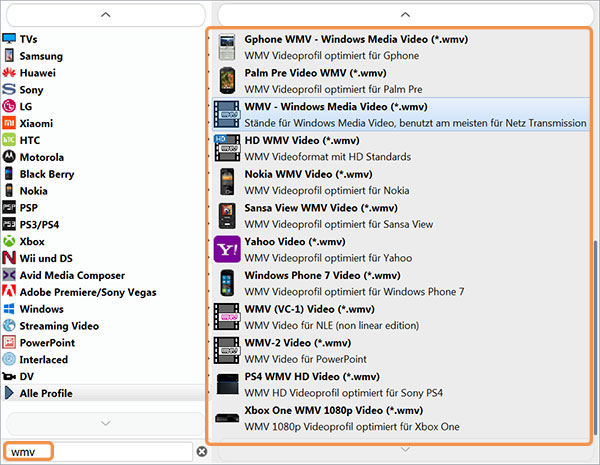This screenshot has width=600, height=465.
Task: Click the Wii und DS Nintendo icon
Action: coord(9,258)
